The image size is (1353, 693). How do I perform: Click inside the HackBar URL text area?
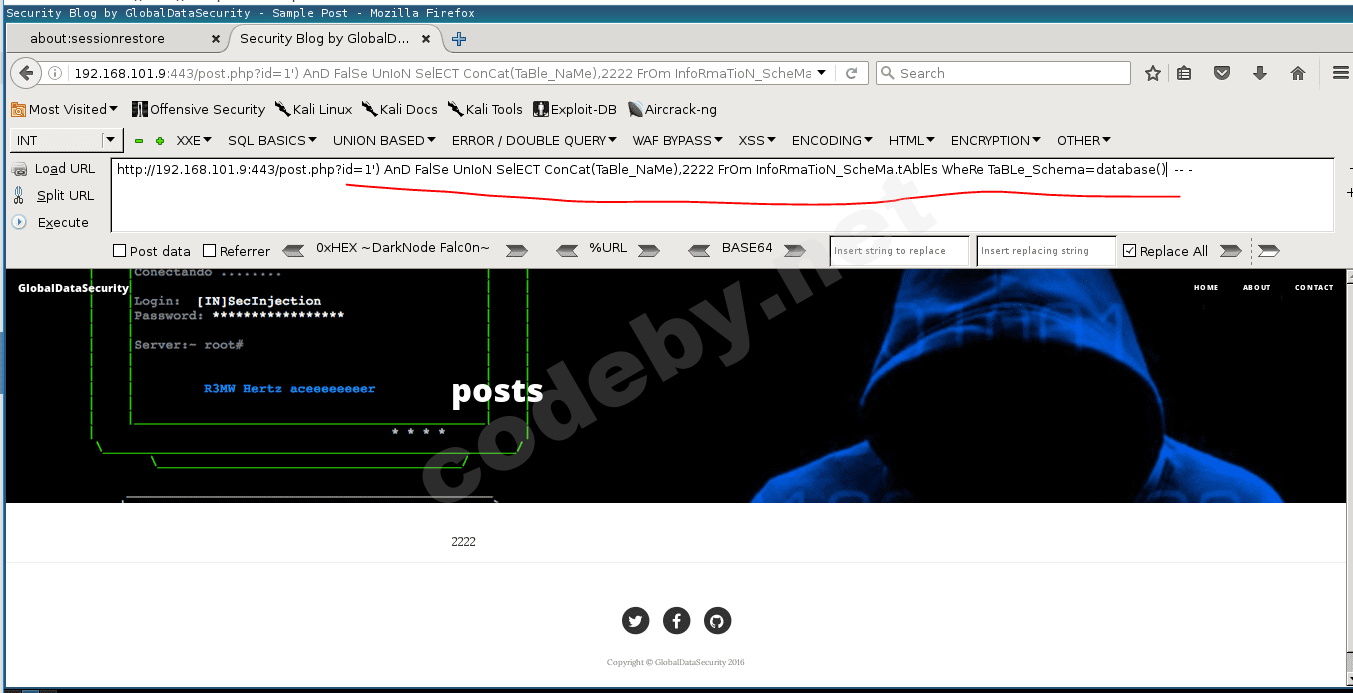(722, 195)
